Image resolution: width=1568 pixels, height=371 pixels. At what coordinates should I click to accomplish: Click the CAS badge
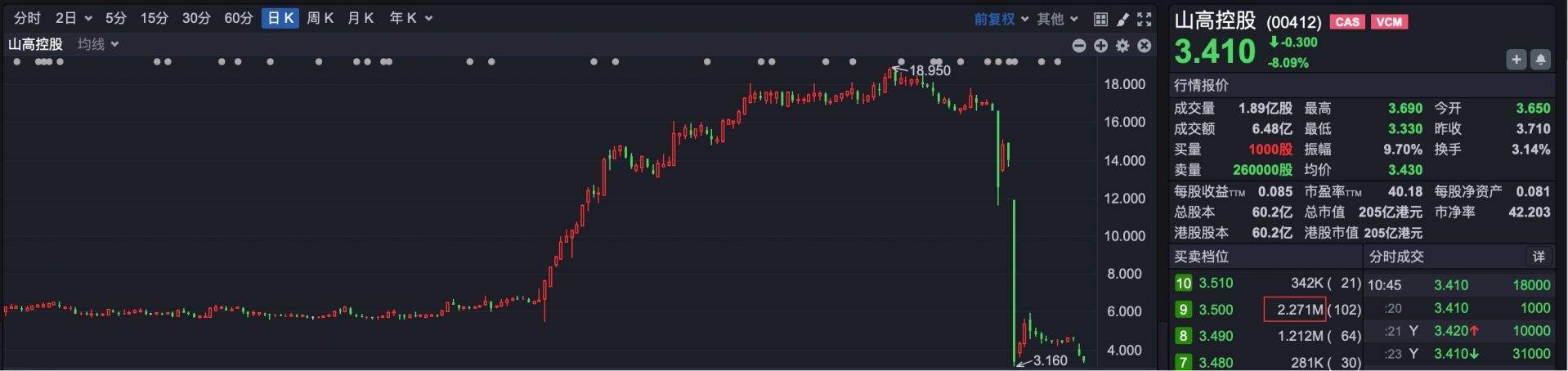tap(1347, 22)
